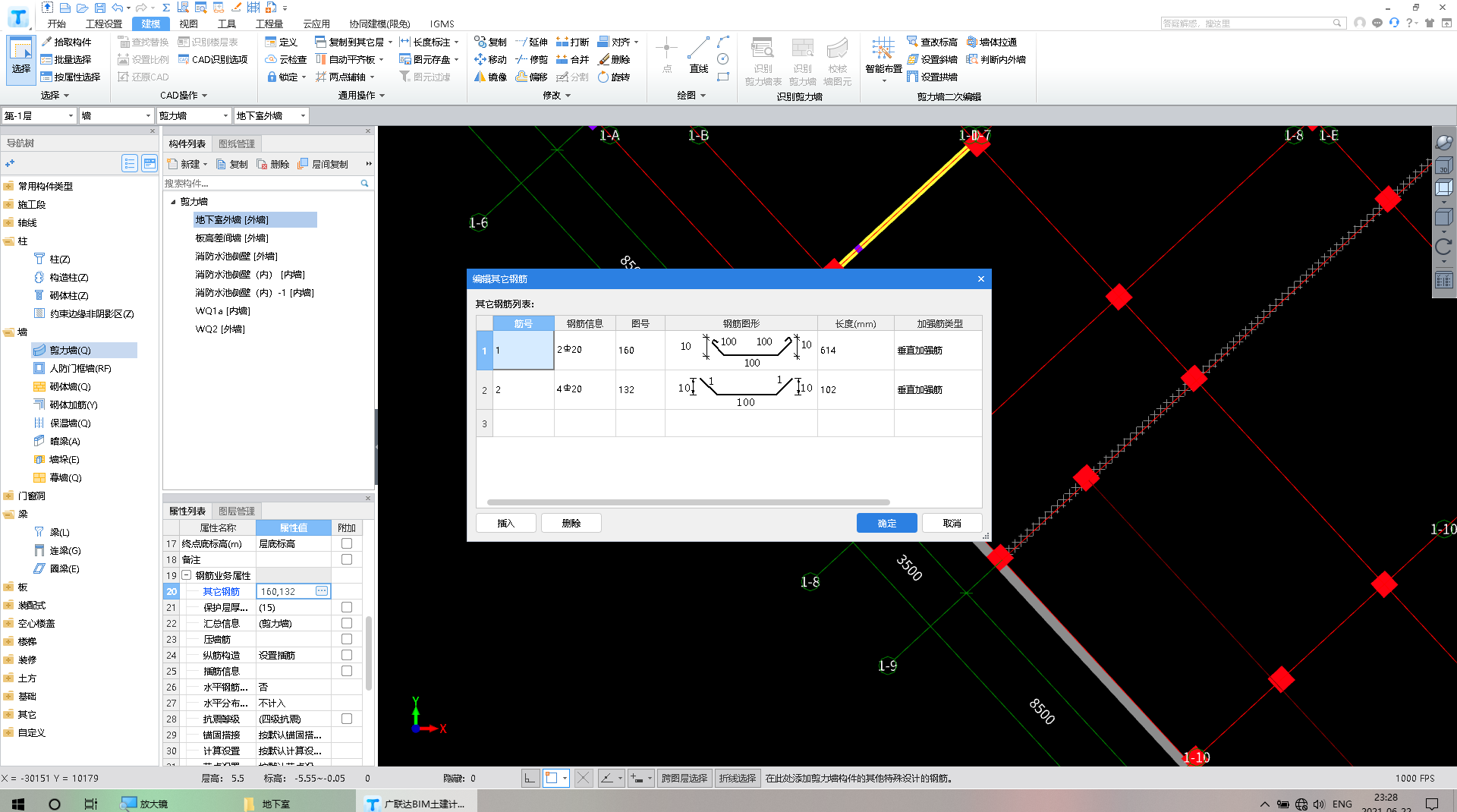
Task: Toggle 终点底标高 附加 checkbox
Action: (347, 543)
